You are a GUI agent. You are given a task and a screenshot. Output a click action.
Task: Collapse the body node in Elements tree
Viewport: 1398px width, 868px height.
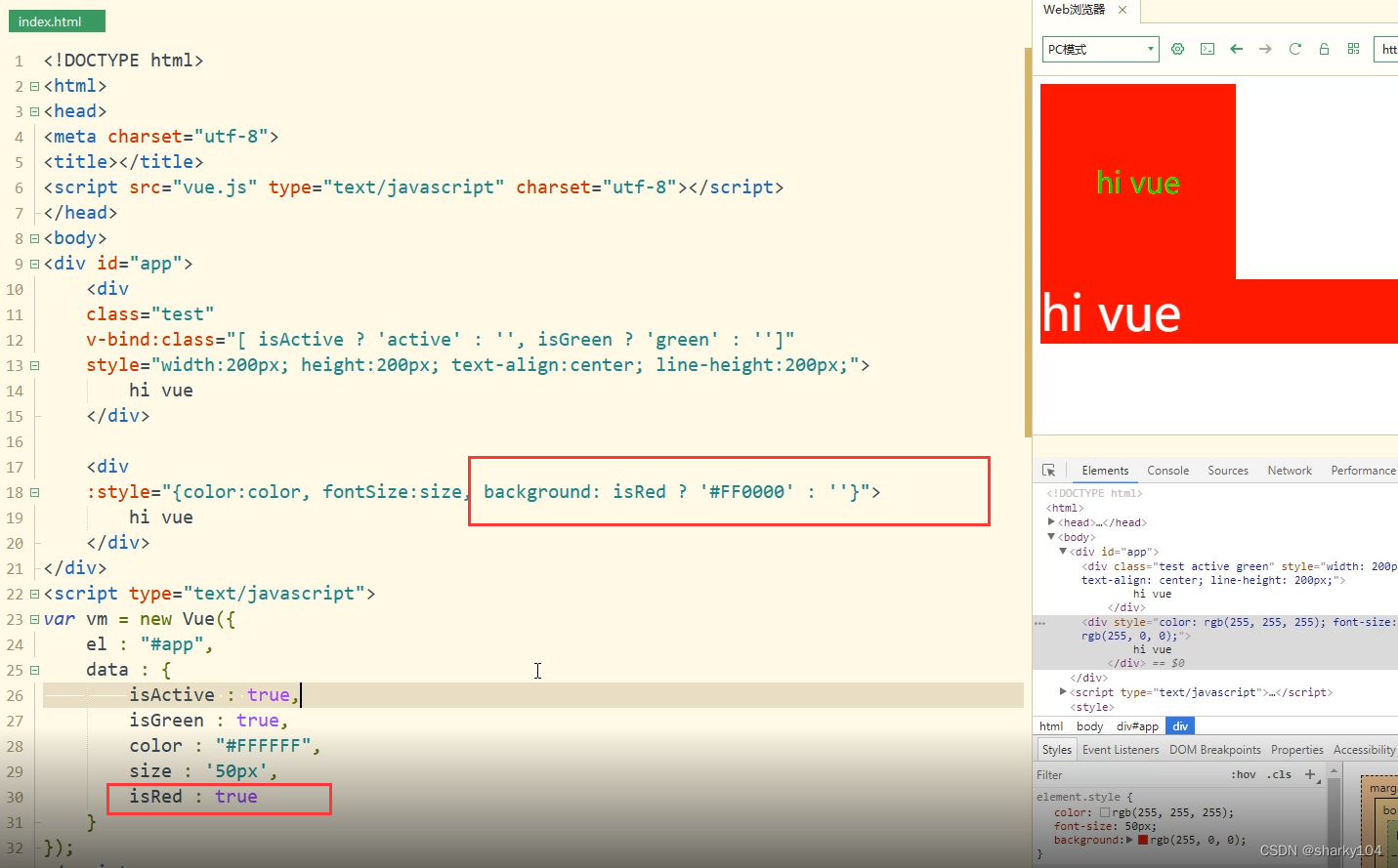pyautogui.click(x=1051, y=537)
